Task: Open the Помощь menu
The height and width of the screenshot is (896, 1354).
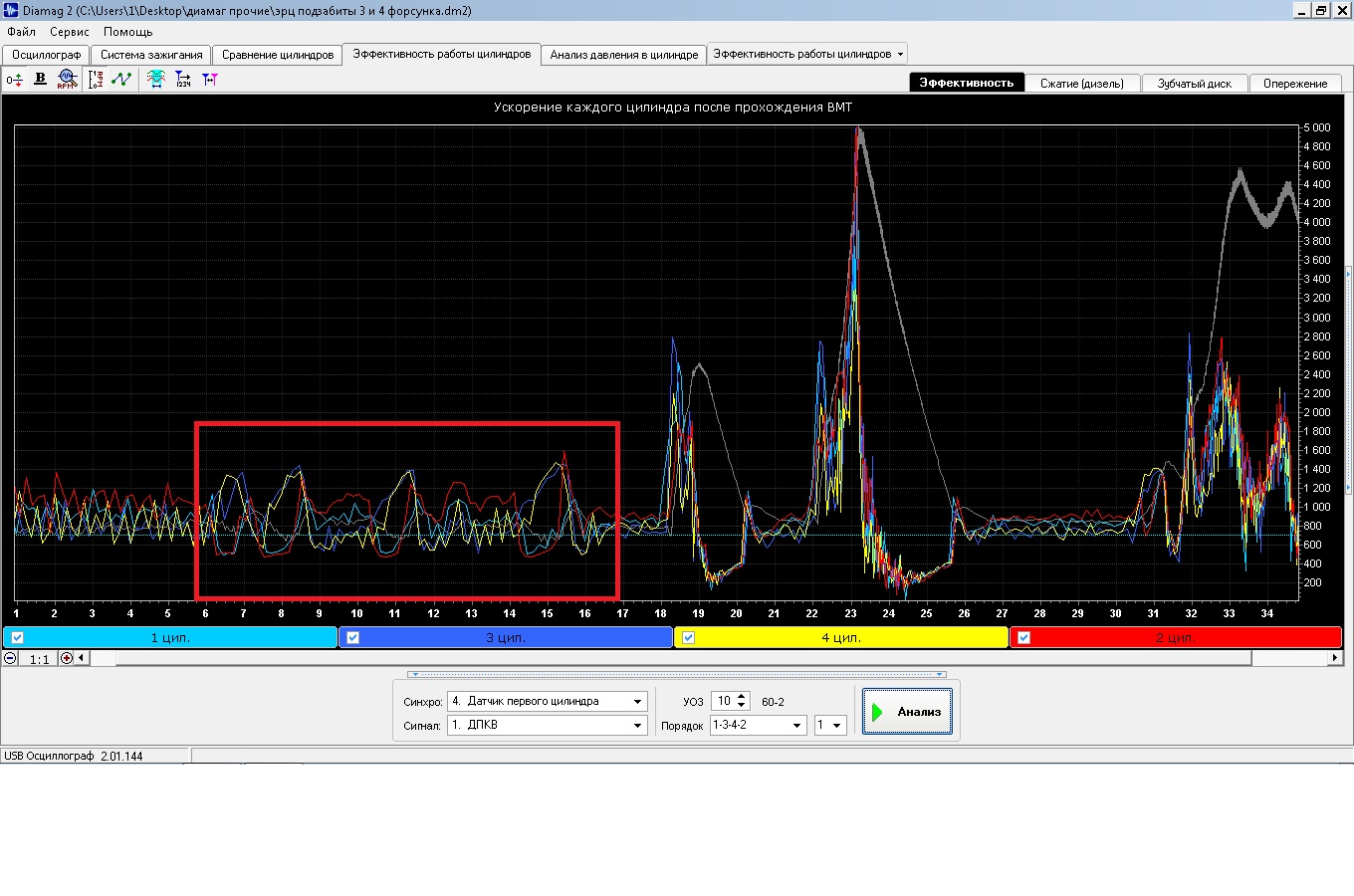Action: tap(128, 32)
